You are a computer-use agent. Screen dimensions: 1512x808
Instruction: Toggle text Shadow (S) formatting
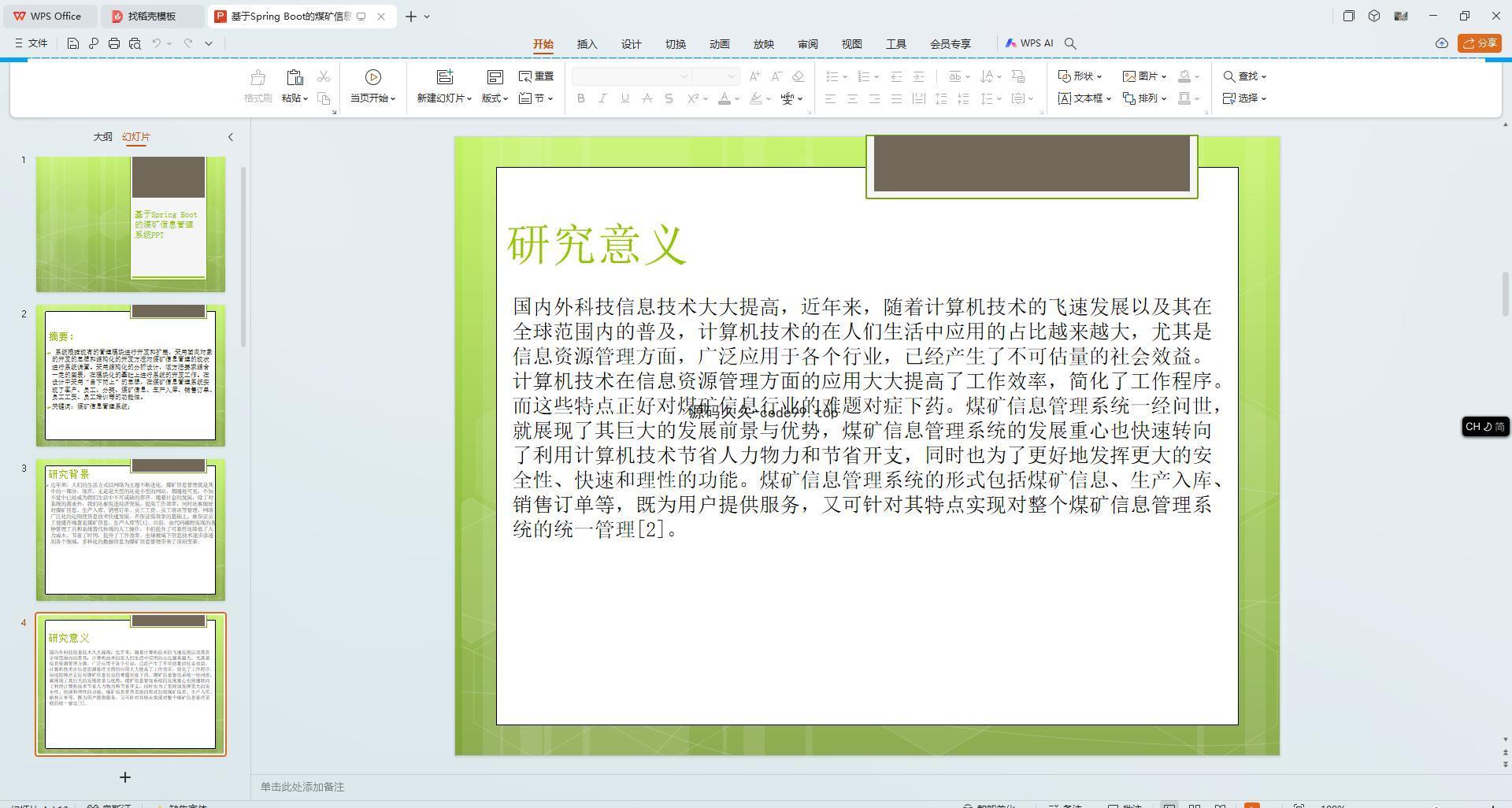click(x=669, y=98)
